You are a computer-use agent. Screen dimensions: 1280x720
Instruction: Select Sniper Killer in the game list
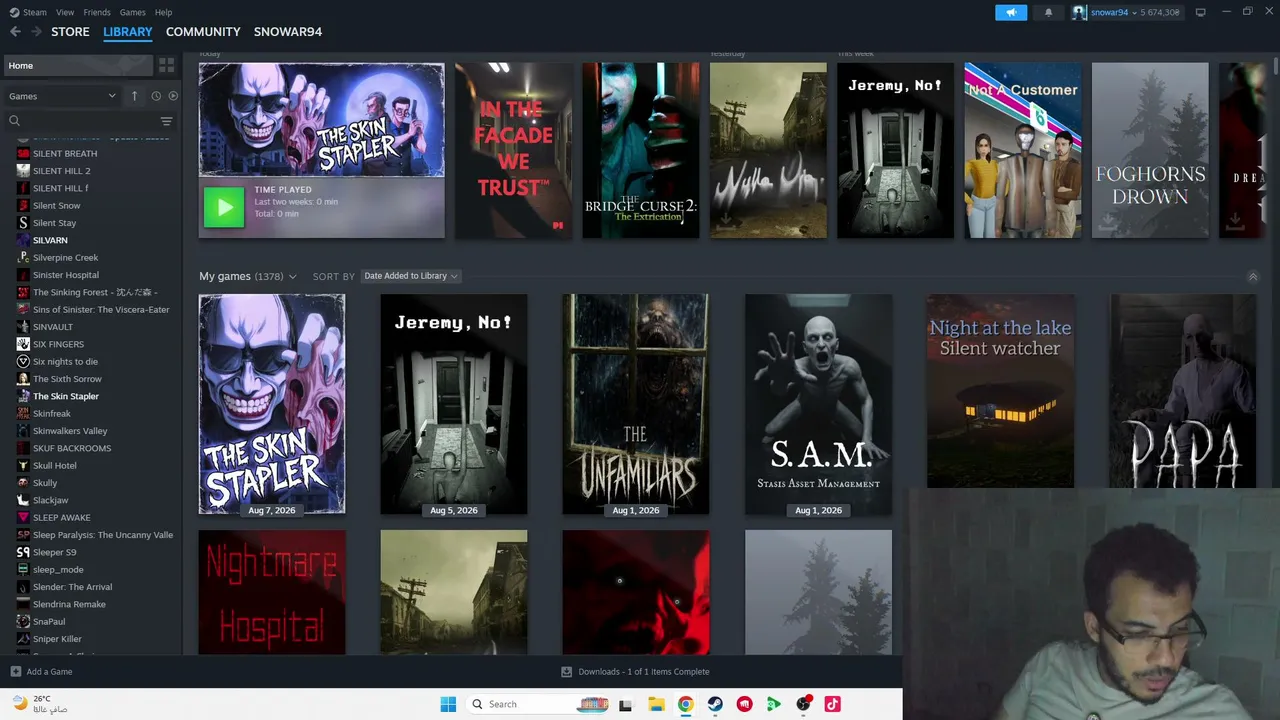(x=57, y=639)
